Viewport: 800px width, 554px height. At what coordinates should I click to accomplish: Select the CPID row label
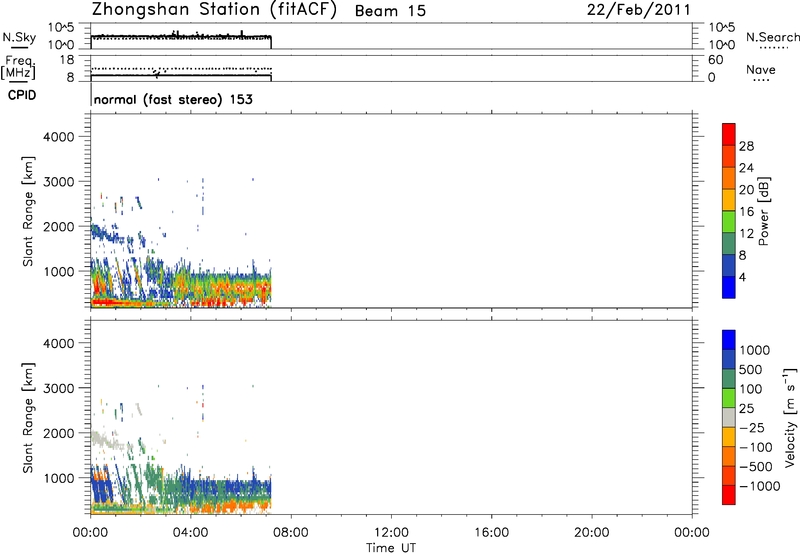click(x=22, y=95)
